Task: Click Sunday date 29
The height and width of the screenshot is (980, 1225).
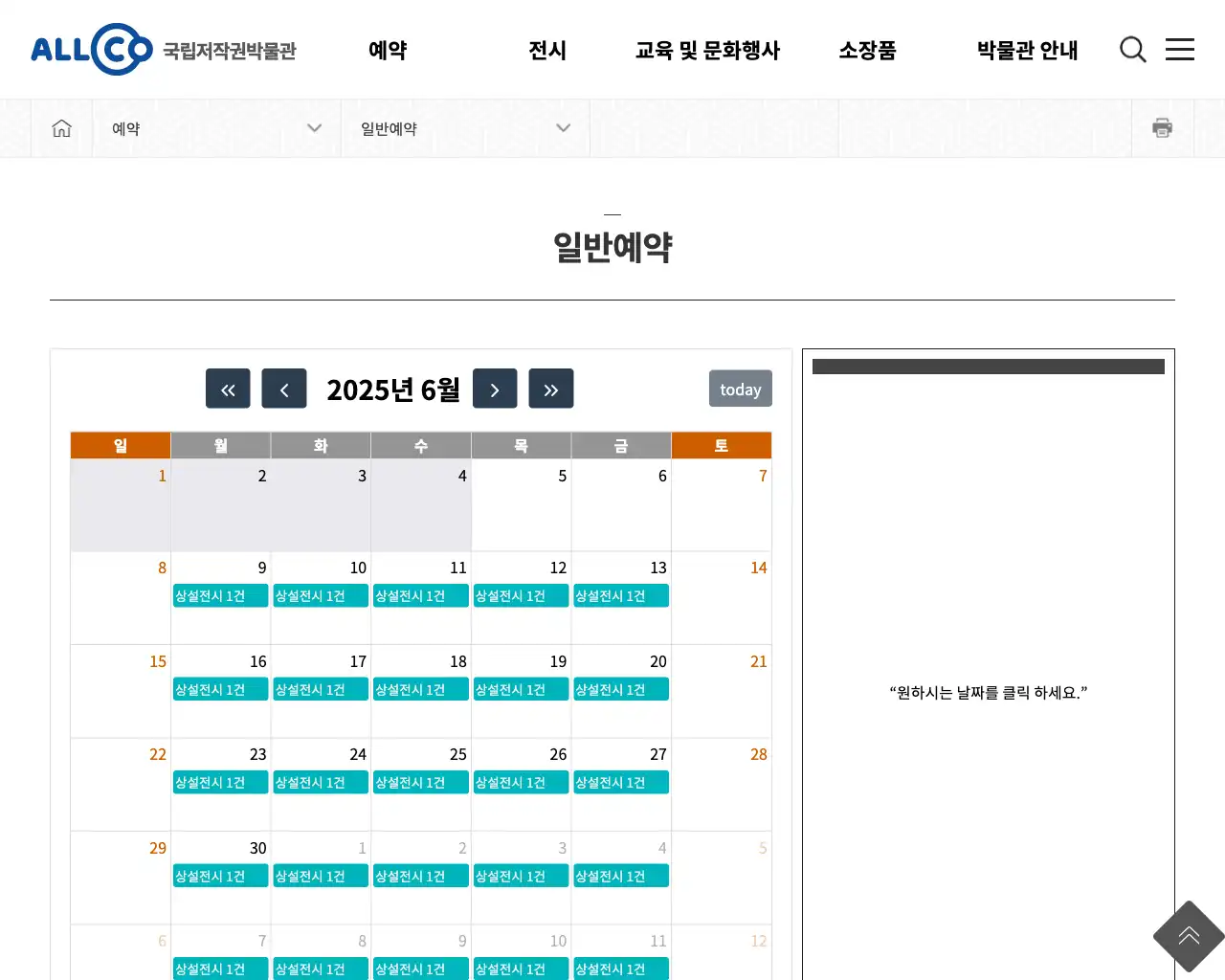Action: point(158,848)
